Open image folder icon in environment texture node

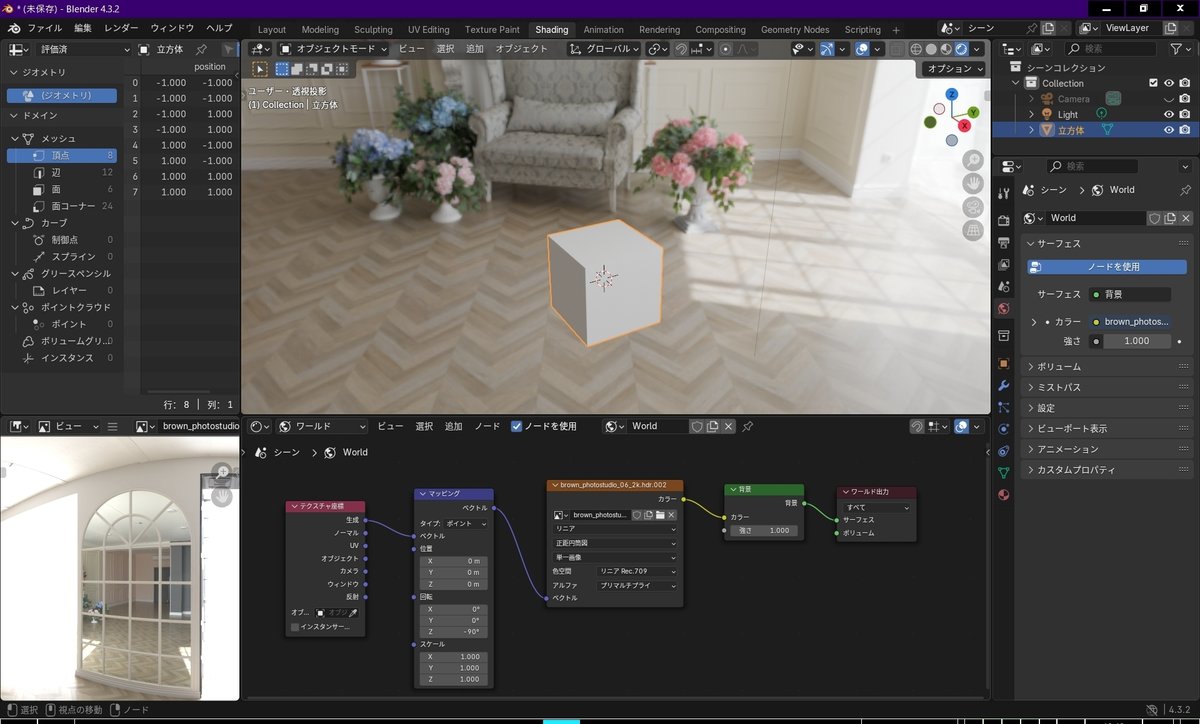click(x=659, y=515)
